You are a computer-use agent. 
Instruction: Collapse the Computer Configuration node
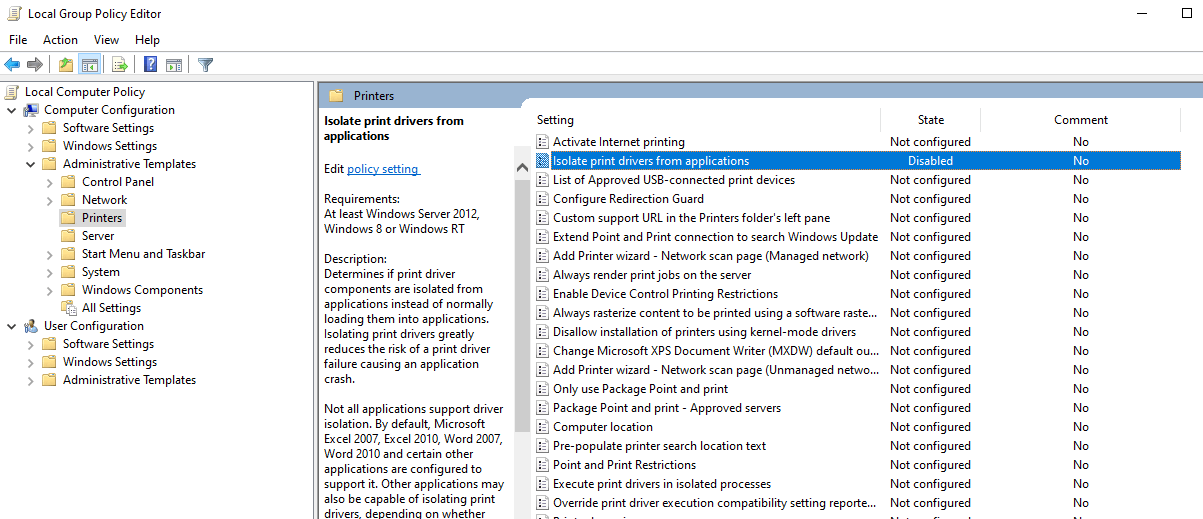[12, 110]
